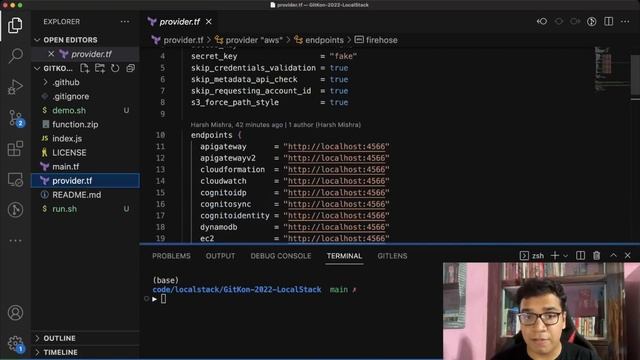Image resolution: width=640 pixels, height=360 pixels.
Task: Collapse the GITKO... project folder section
Action: click(37, 68)
